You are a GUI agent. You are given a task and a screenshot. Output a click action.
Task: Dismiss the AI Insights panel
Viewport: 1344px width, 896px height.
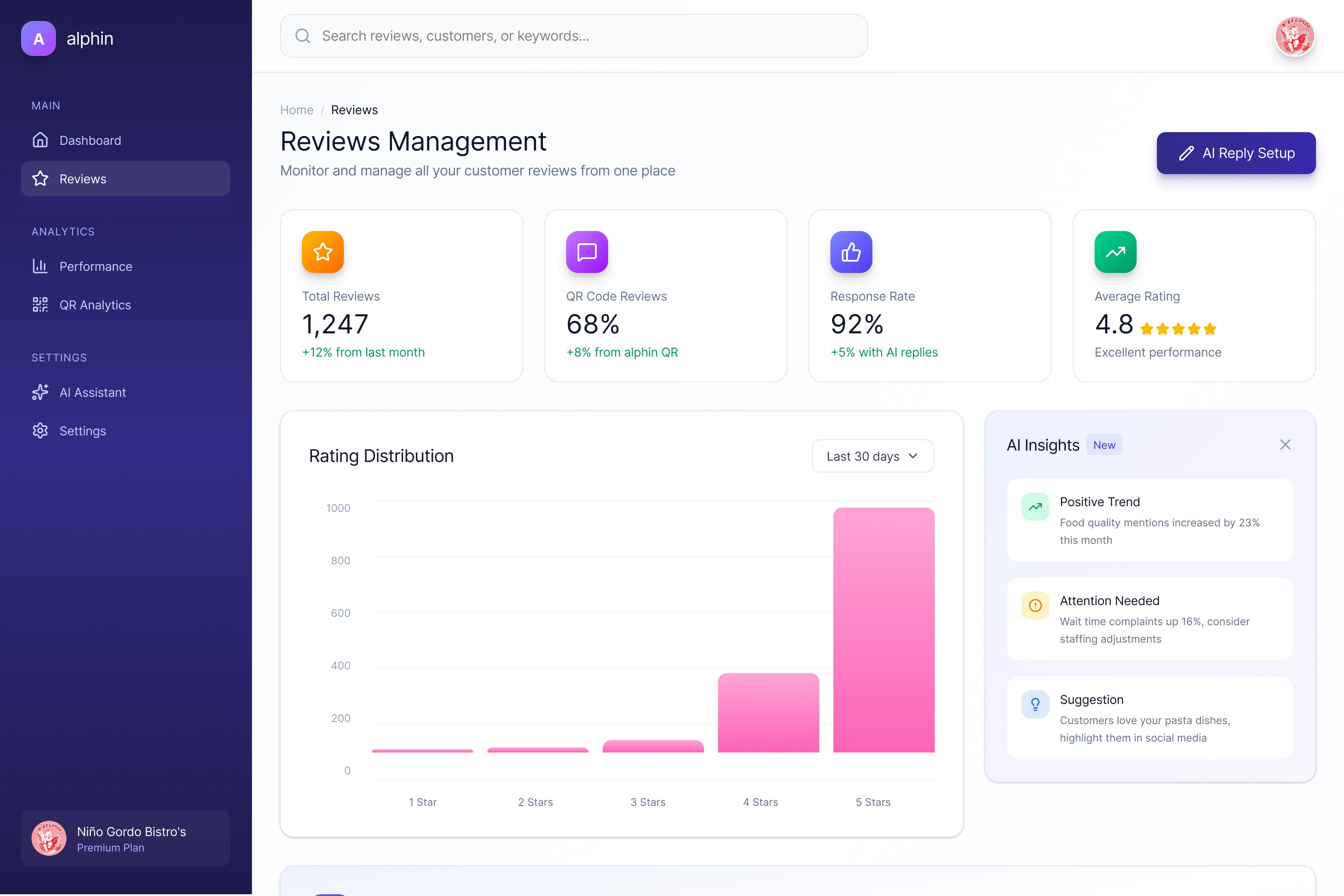click(x=1284, y=444)
